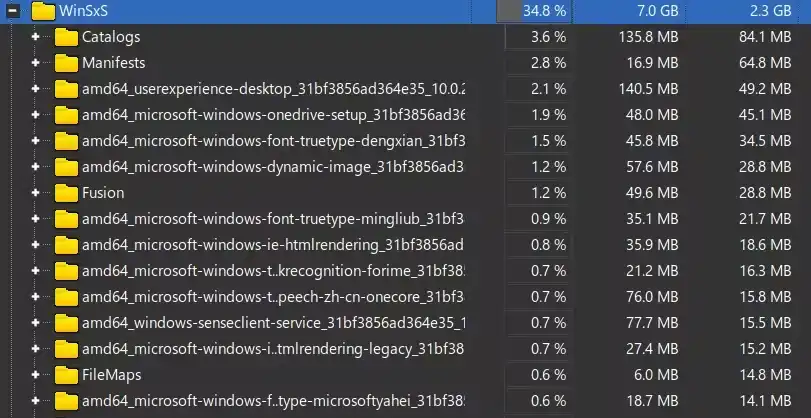Select the font-truetype-dengxian folder row
This screenshot has height=418, width=811.
pyautogui.click(x=272, y=141)
